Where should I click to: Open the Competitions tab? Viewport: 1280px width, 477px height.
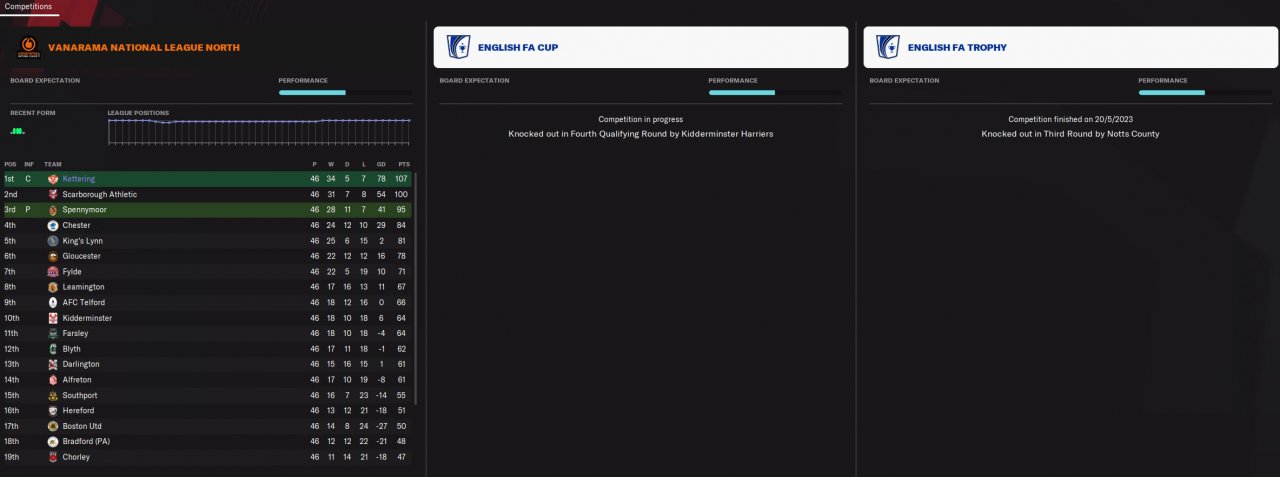(x=28, y=6)
